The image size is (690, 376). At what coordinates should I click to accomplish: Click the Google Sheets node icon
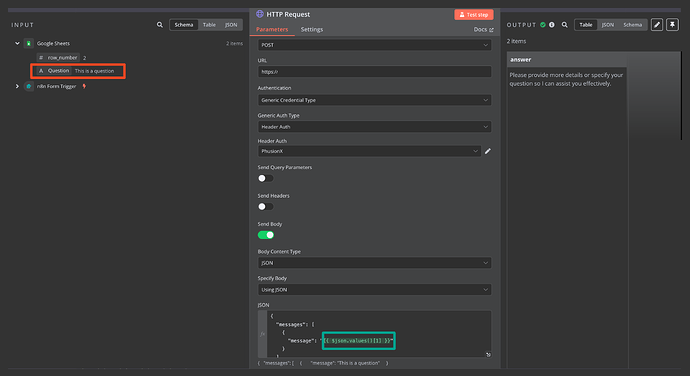(x=29, y=43)
